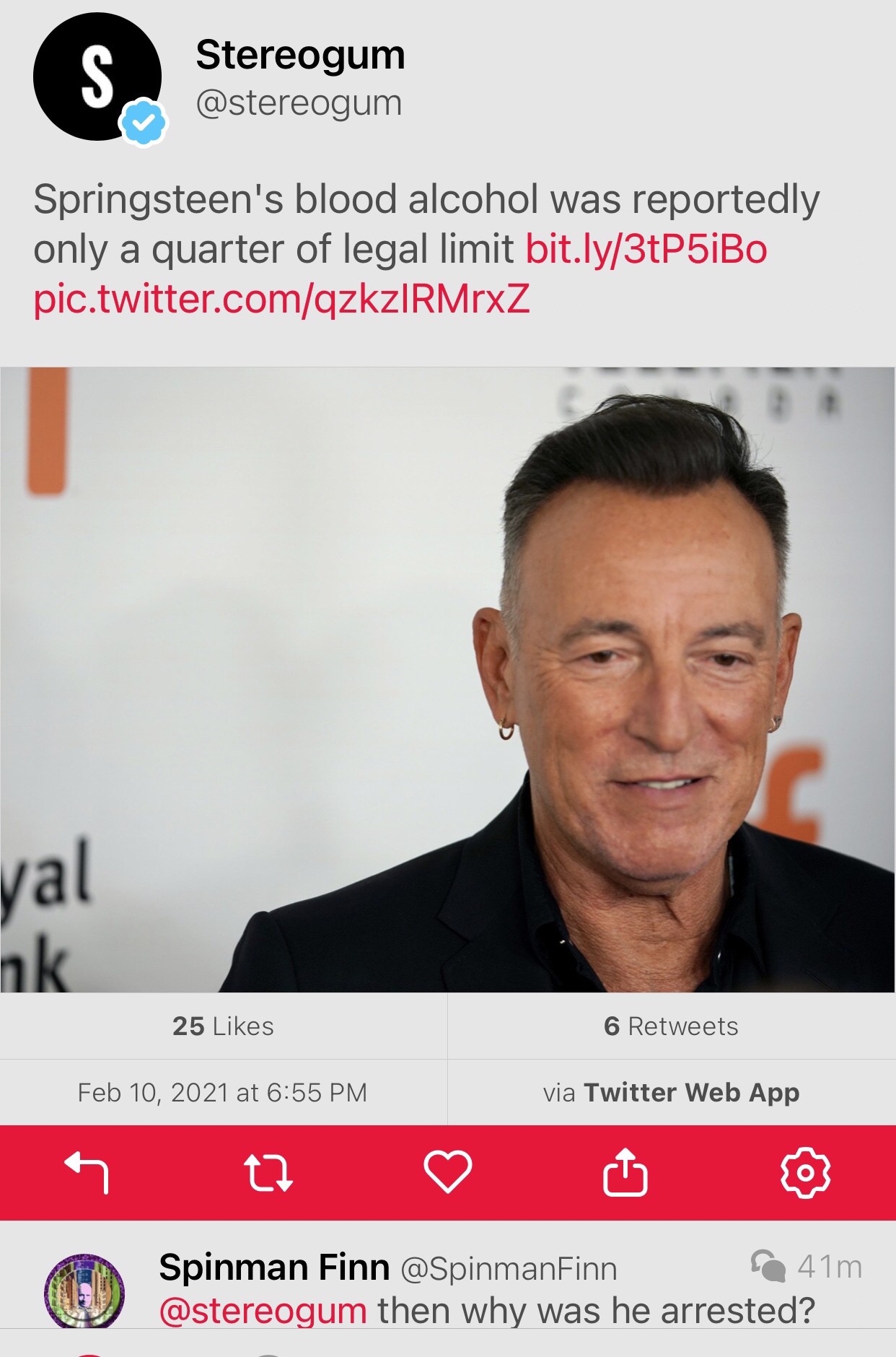Image resolution: width=896 pixels, height=1357 pixels.
Task: View the 6 Retweets list
Action: pyautogui.click(x=672, y=1026)
